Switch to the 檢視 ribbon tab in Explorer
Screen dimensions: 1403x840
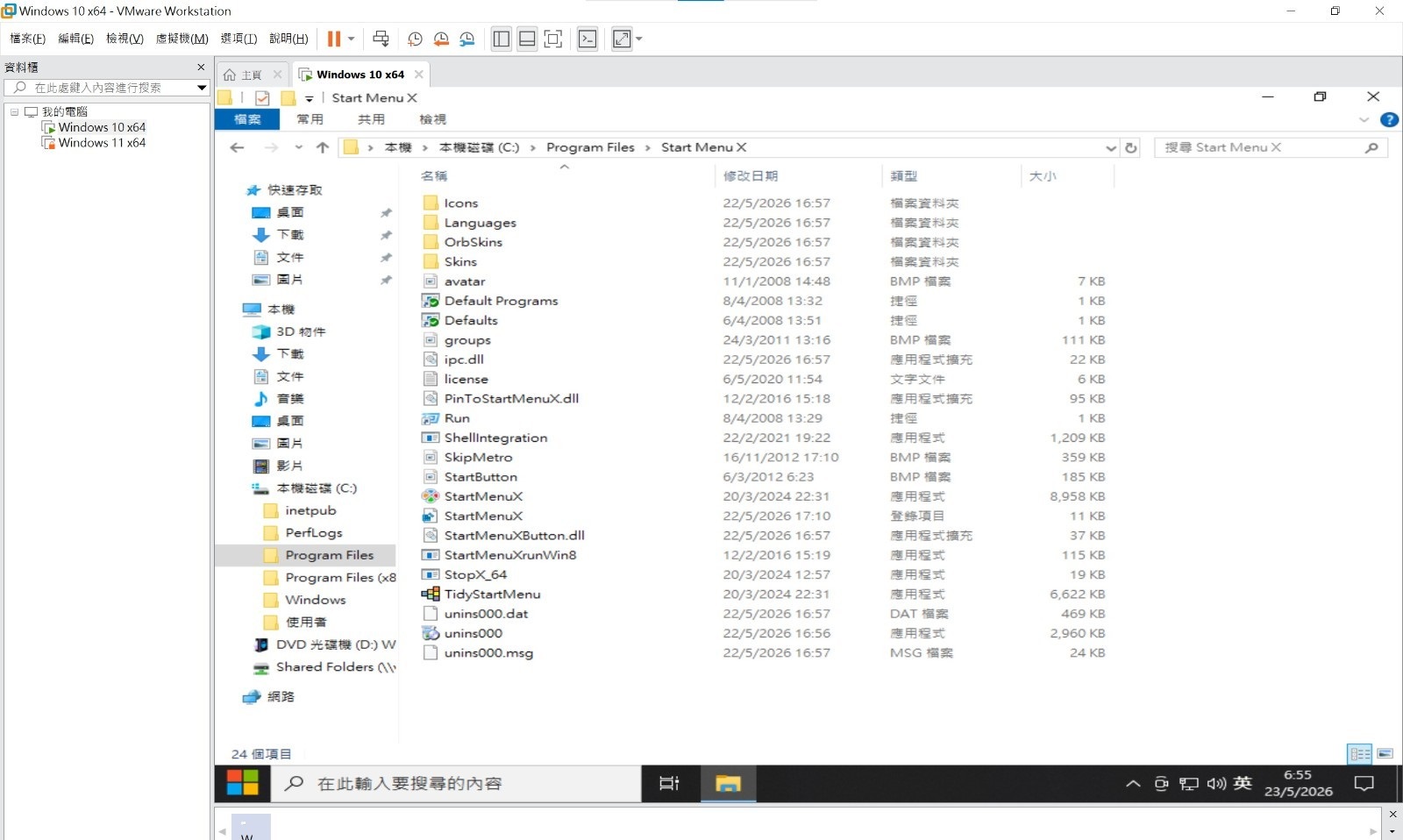[432, 119]
